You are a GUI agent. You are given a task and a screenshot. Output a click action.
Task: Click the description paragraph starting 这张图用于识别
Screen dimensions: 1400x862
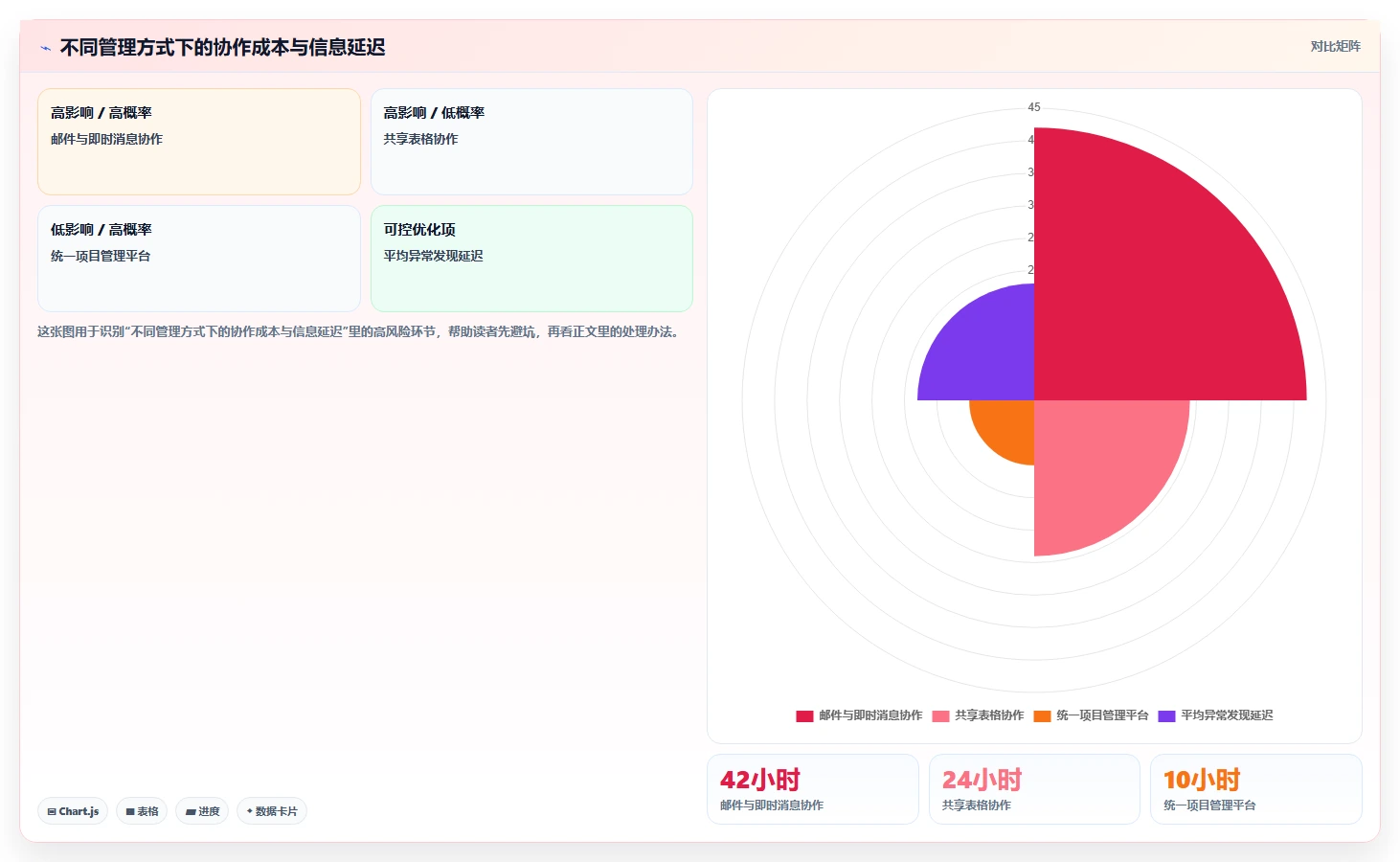[x=359, y=331]
